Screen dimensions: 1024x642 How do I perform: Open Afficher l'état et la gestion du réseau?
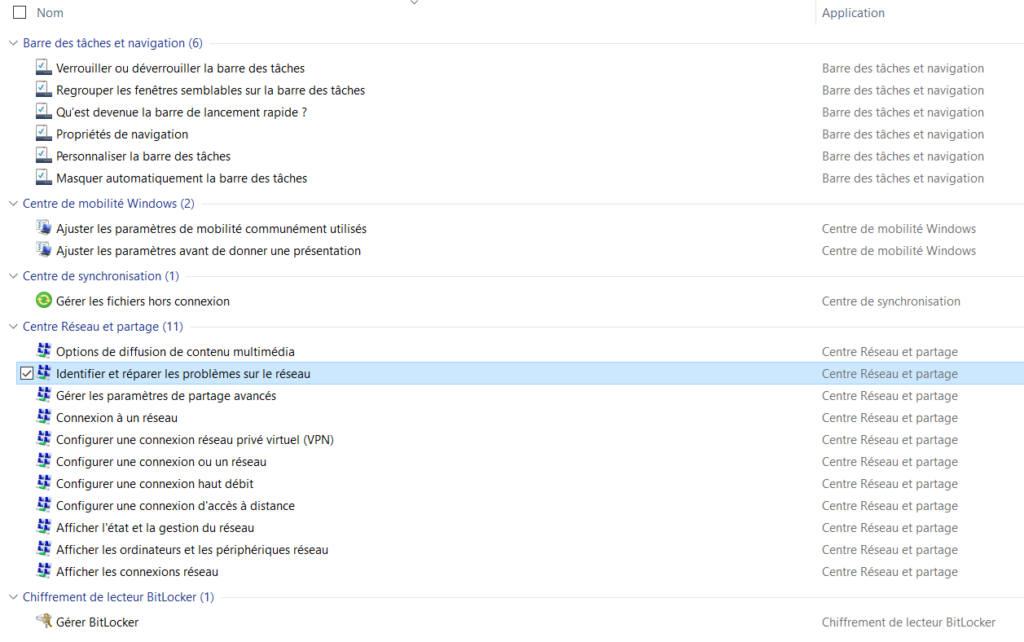pyautogui.click(x=155, y=528)
